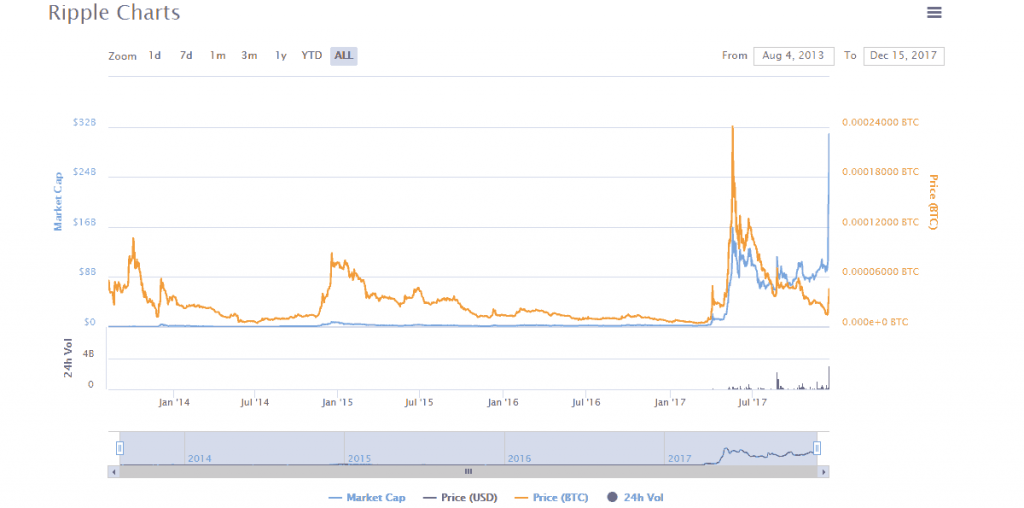Image resolution: width=1024 pixels, height=508 pixels.
Task: Click the Jul '16 x-axis label
Action: [x=586, y=402]
